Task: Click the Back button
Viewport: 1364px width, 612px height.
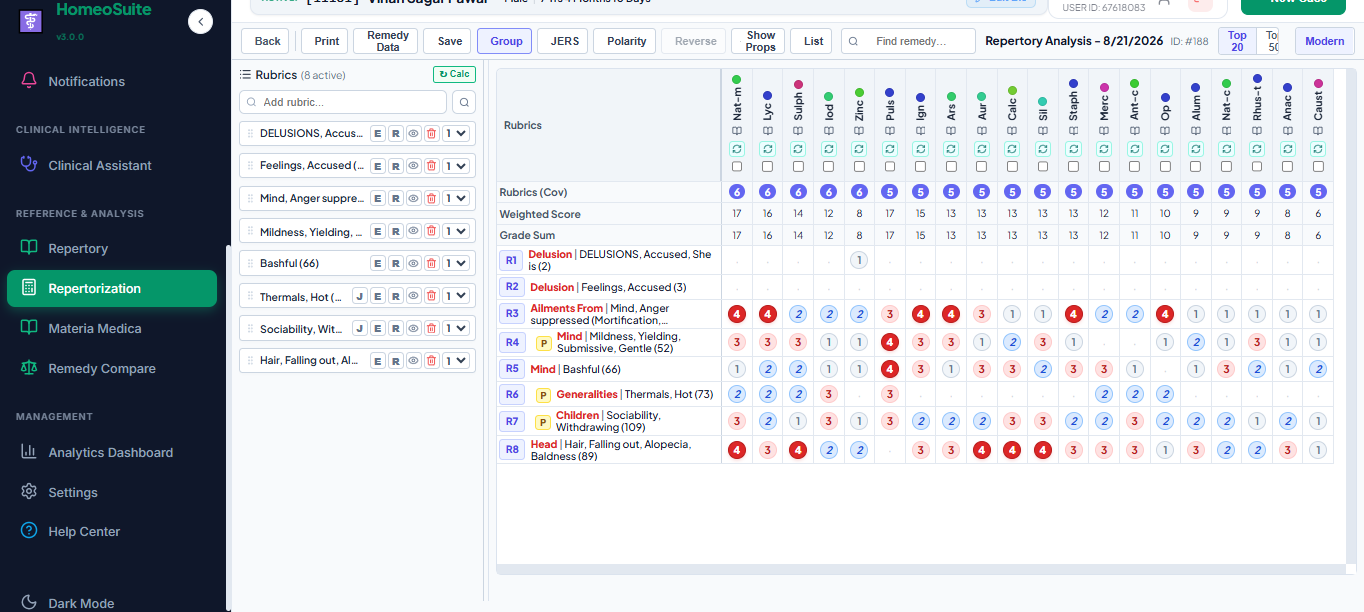Action: (267, 41)
